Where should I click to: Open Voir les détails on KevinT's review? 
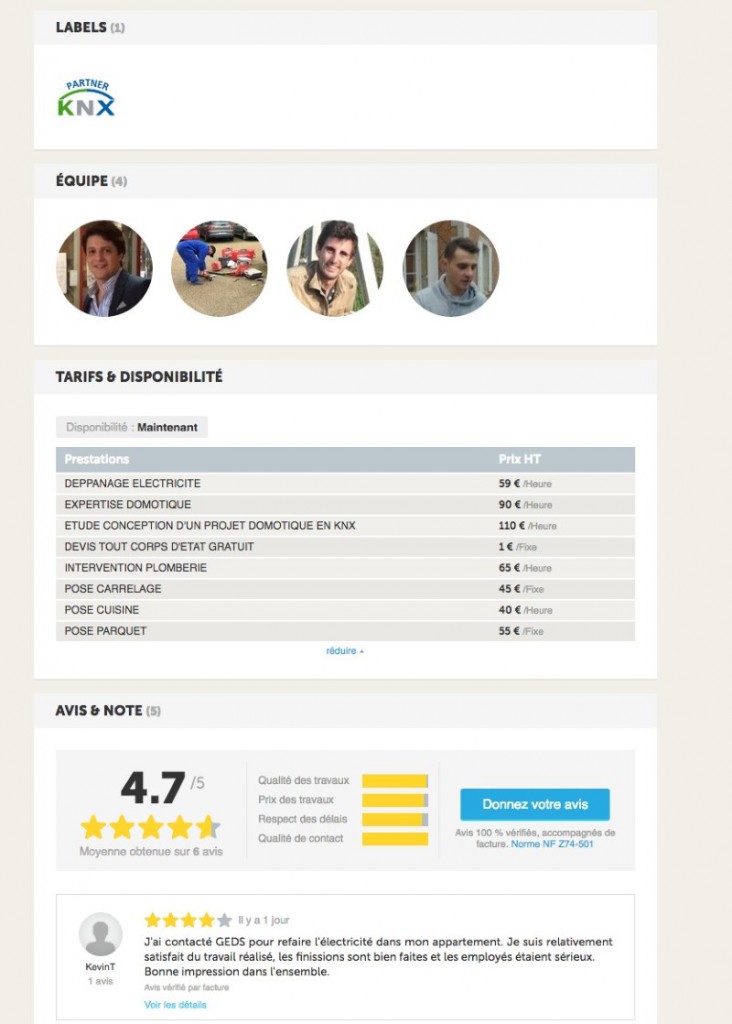pyautogui.click(x=175, y=1004)
